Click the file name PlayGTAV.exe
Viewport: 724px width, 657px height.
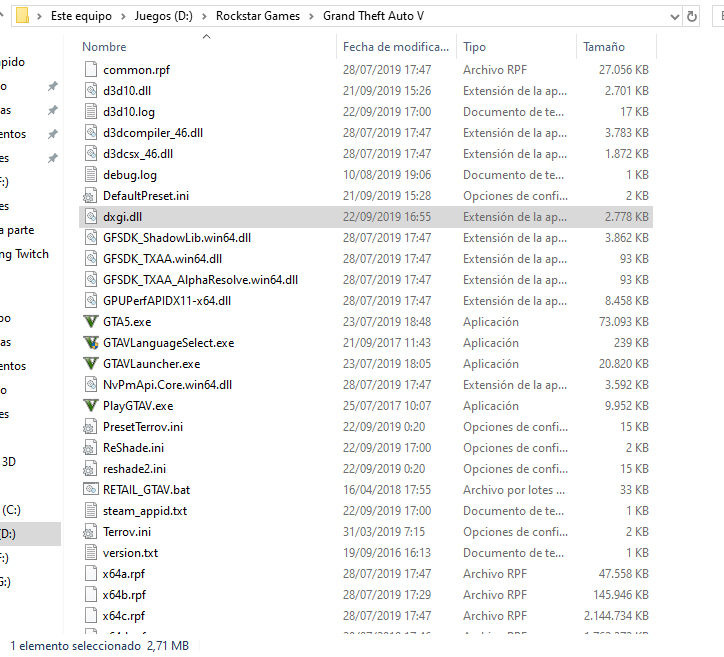pyautogui.click(x=138, y=406)
